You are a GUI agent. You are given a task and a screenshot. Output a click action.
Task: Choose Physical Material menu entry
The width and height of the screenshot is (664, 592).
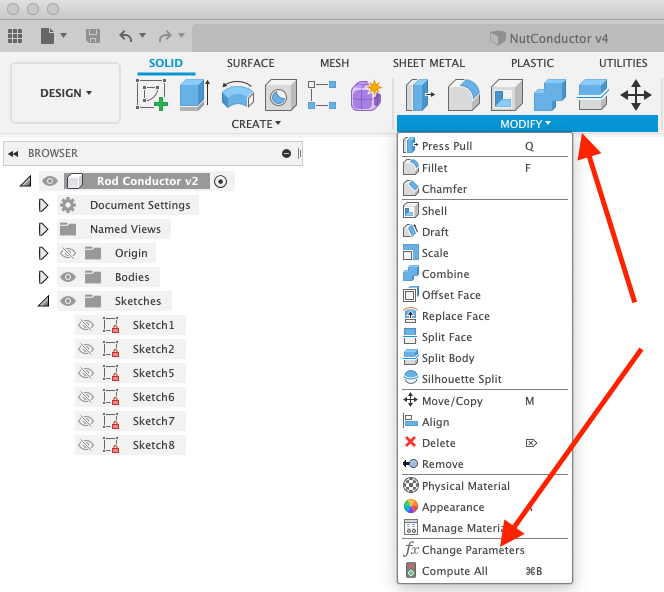pyautogui.click(x=485, y=486)
